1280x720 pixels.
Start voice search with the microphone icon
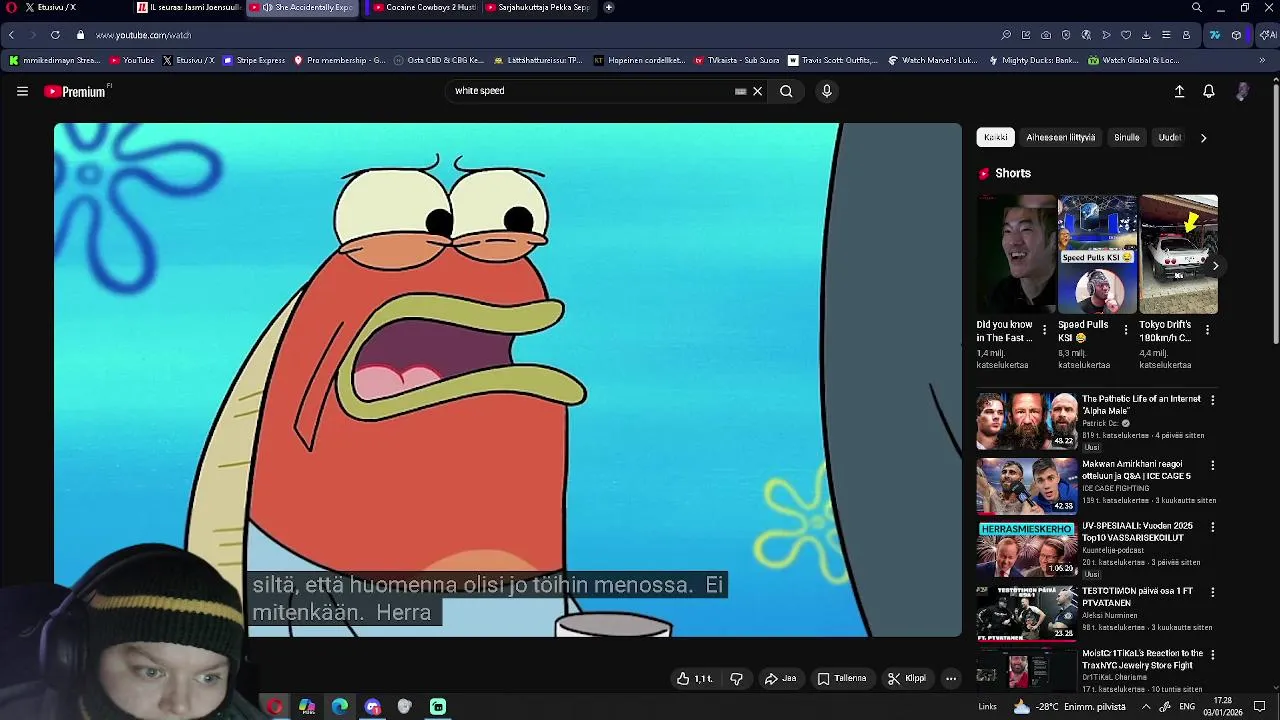(x=826, y=91)
